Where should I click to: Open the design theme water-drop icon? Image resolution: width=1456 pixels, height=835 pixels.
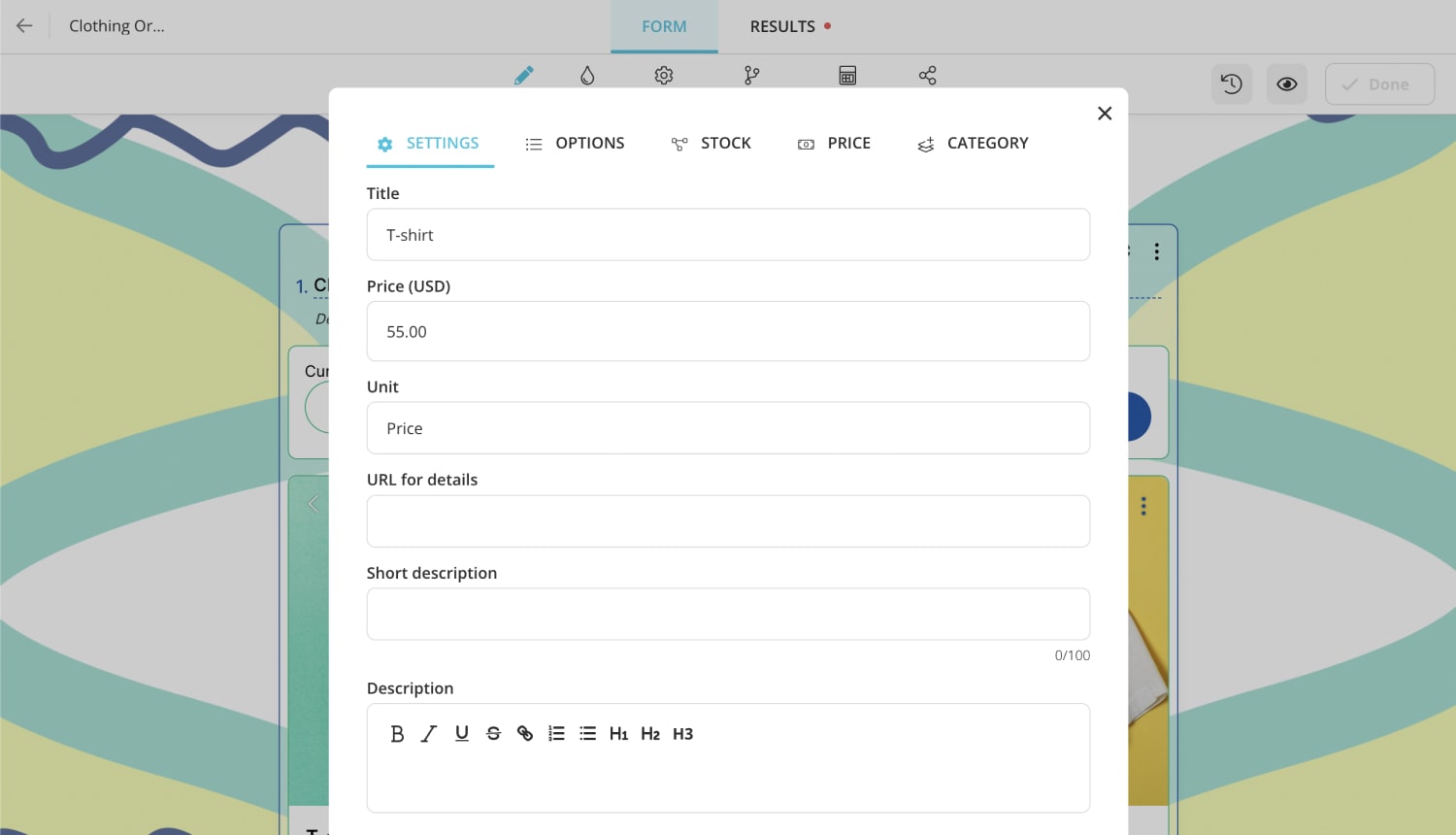[x=587, y=75]
